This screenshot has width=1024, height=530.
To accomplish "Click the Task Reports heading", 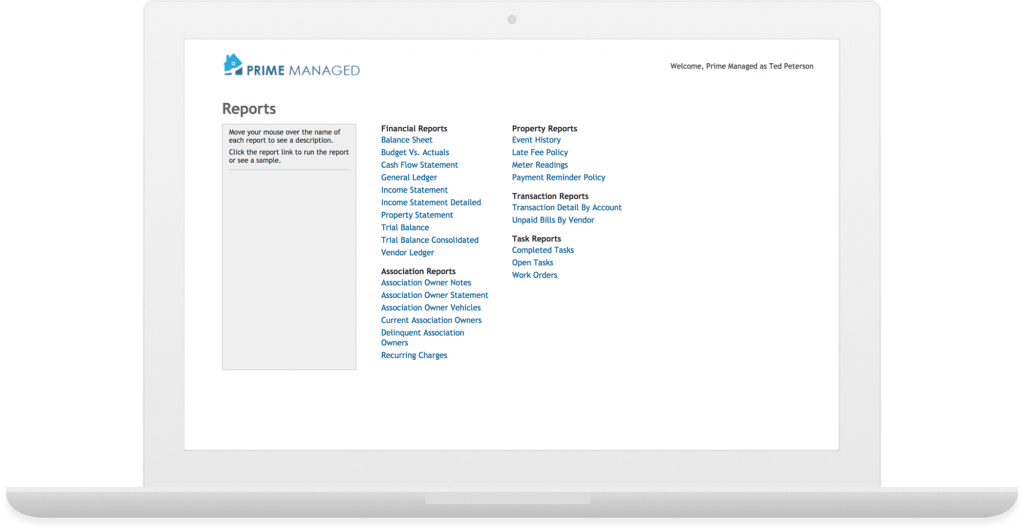I will click(x=537, y=239).
